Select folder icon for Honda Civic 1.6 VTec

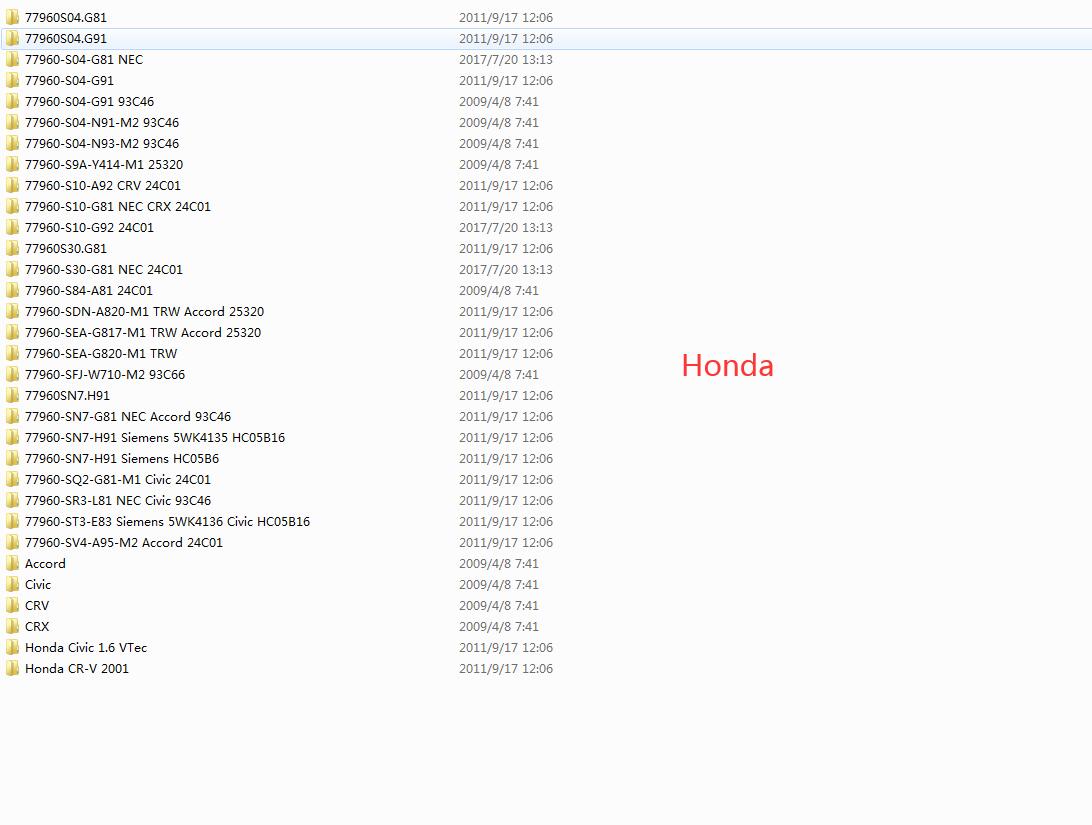click(12, 648)
